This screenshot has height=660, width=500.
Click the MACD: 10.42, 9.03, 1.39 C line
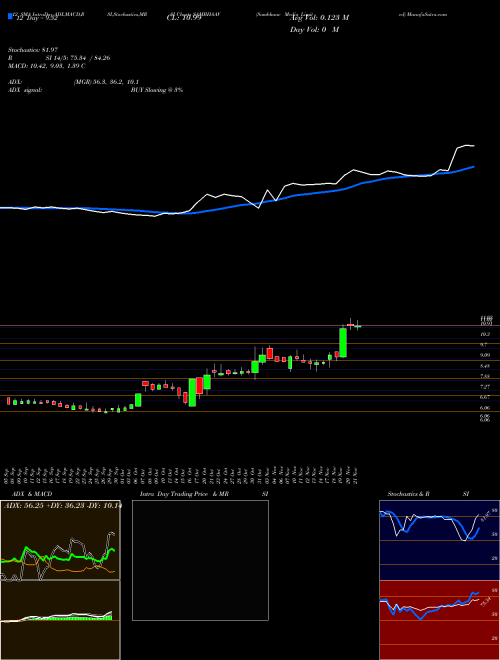(x=47, y=66)
